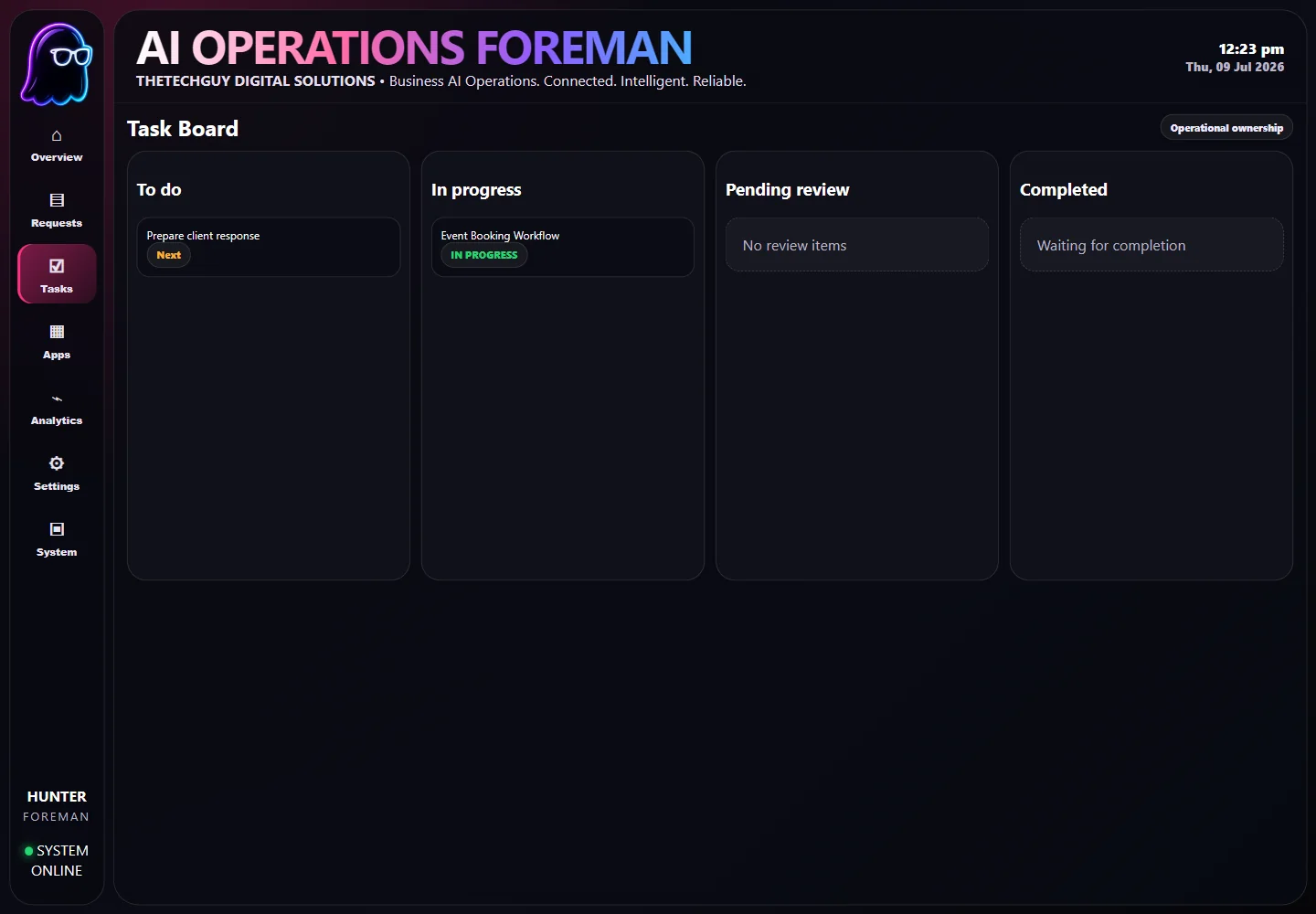The width and height of the screenshot is (1316, 914).
Task: Go to Apps label in sidebar
Action: (x=57, y=355)
